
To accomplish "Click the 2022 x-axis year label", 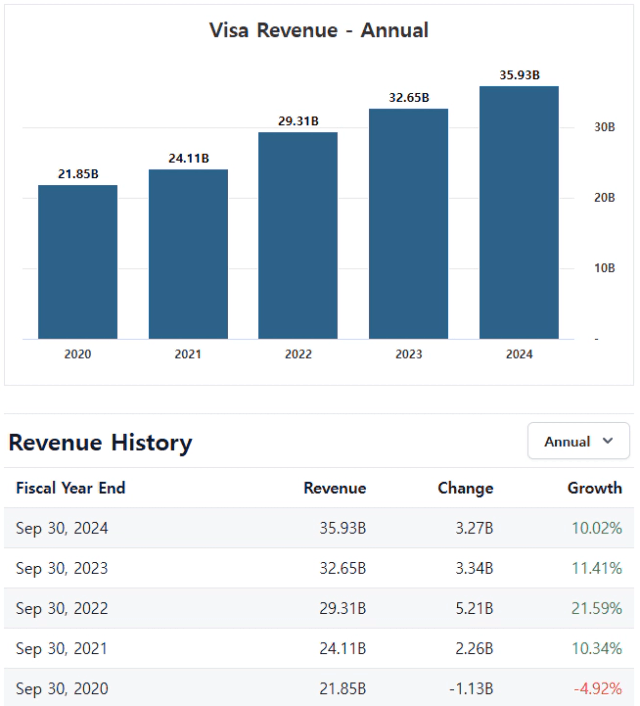I will [x=298, y=354].
